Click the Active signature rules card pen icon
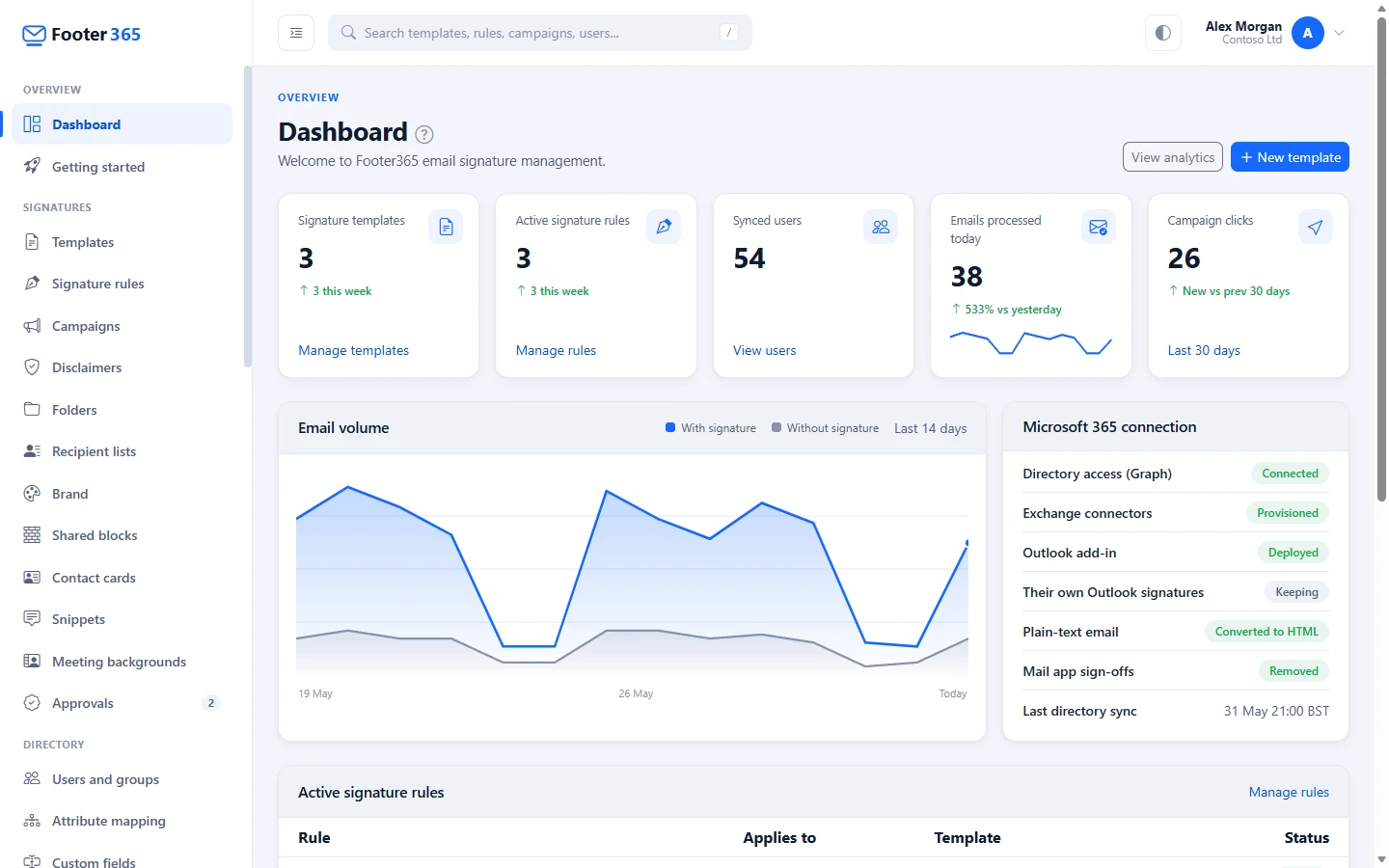This screenshot has height=868, width=1389. pos(664,227)
